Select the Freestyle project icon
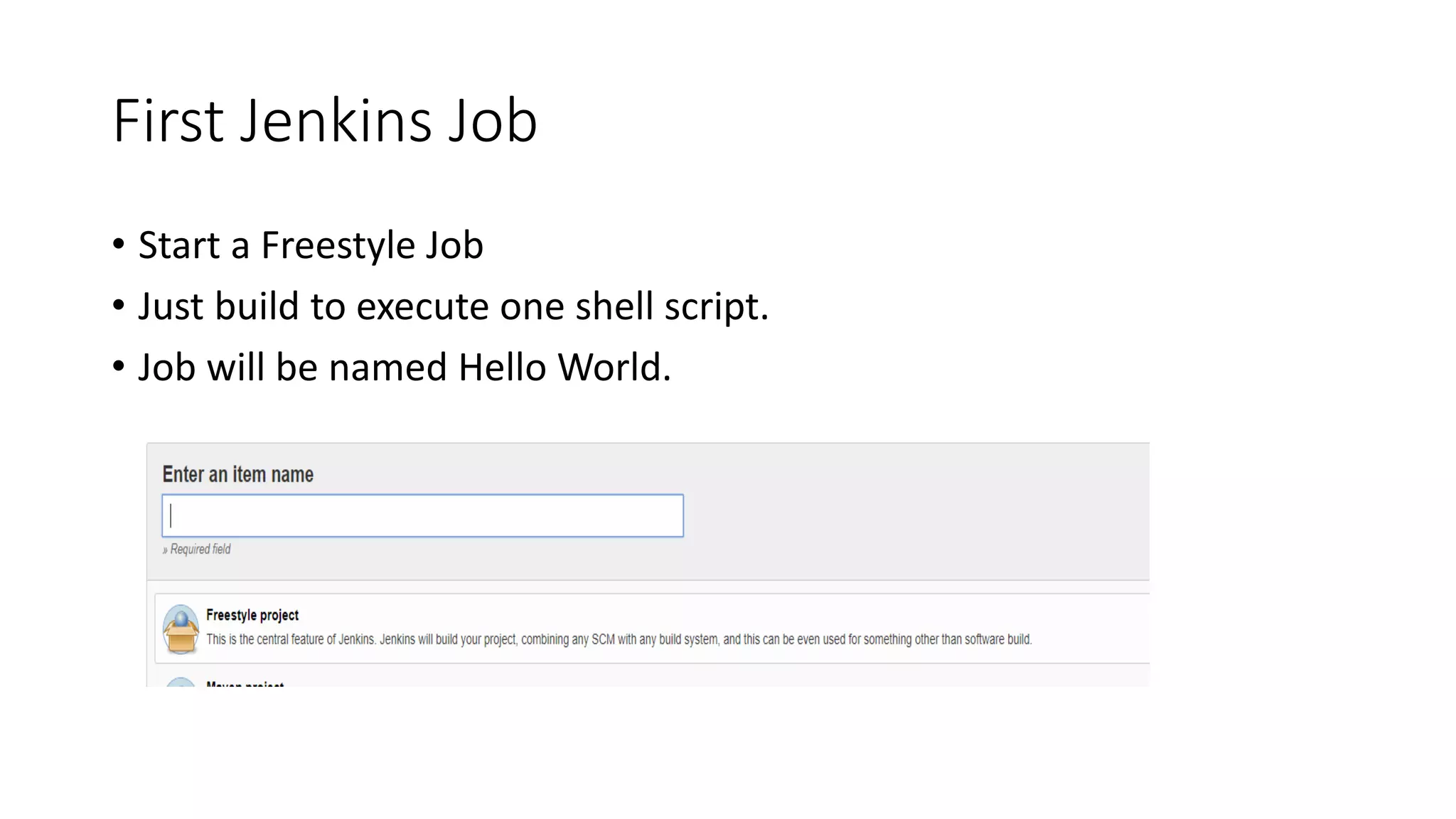 click(x=181, y=629)
